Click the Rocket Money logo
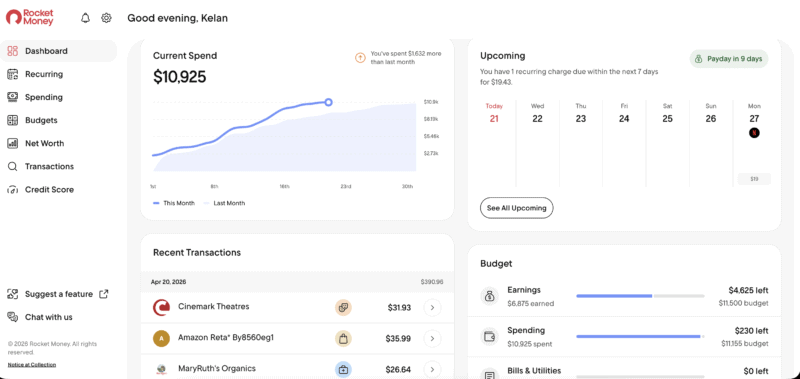Screen dimensions: 800x379 coord(30,18)
